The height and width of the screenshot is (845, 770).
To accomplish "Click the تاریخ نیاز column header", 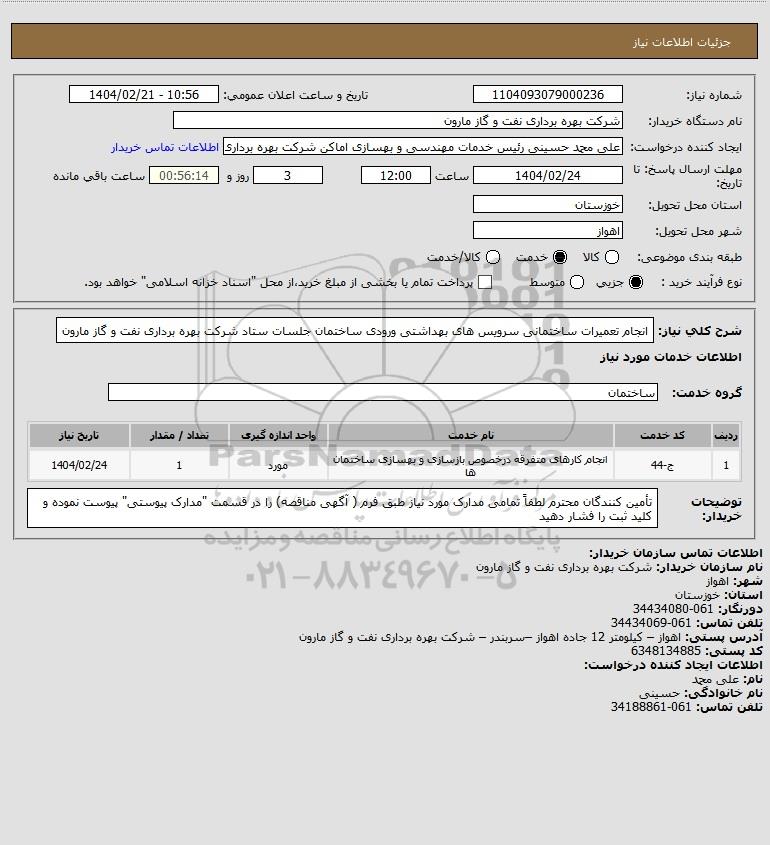I will 79,435.
